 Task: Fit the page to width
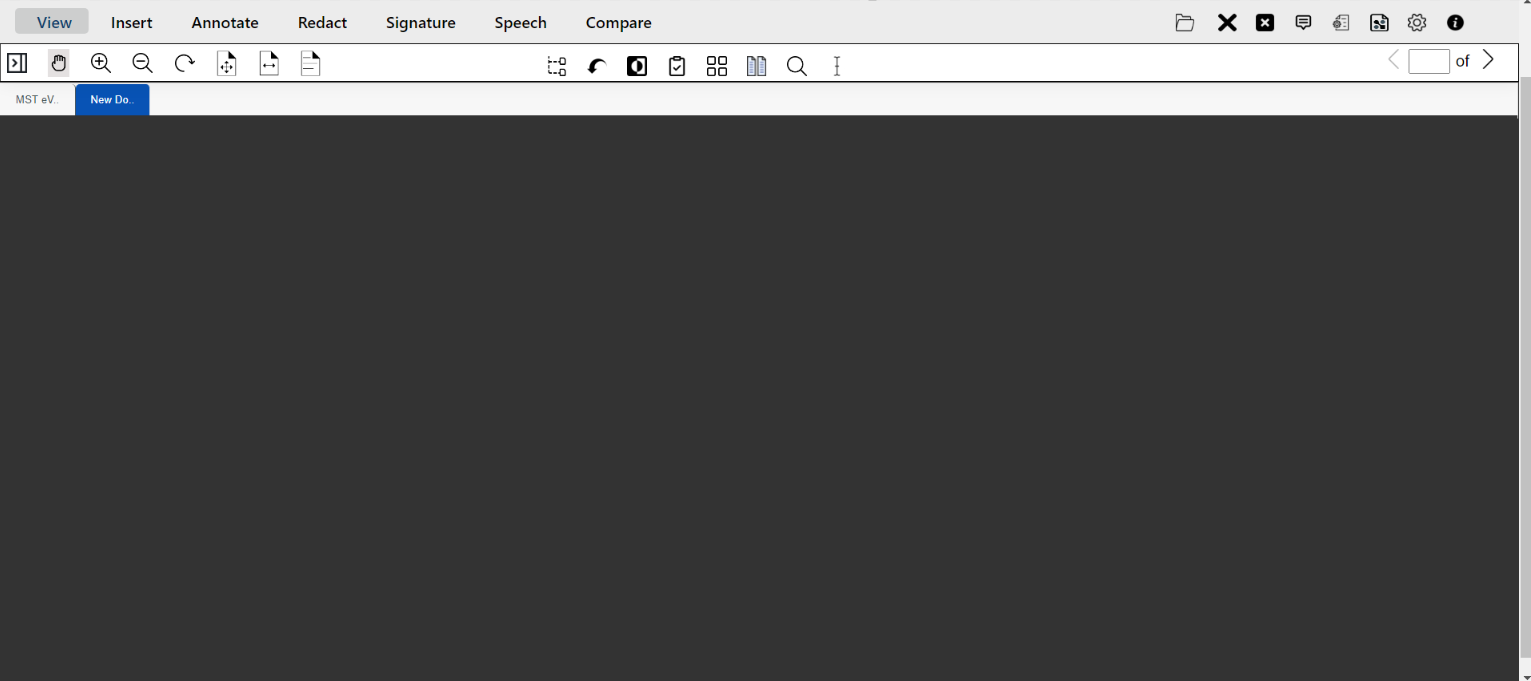[x=269, y=63]
